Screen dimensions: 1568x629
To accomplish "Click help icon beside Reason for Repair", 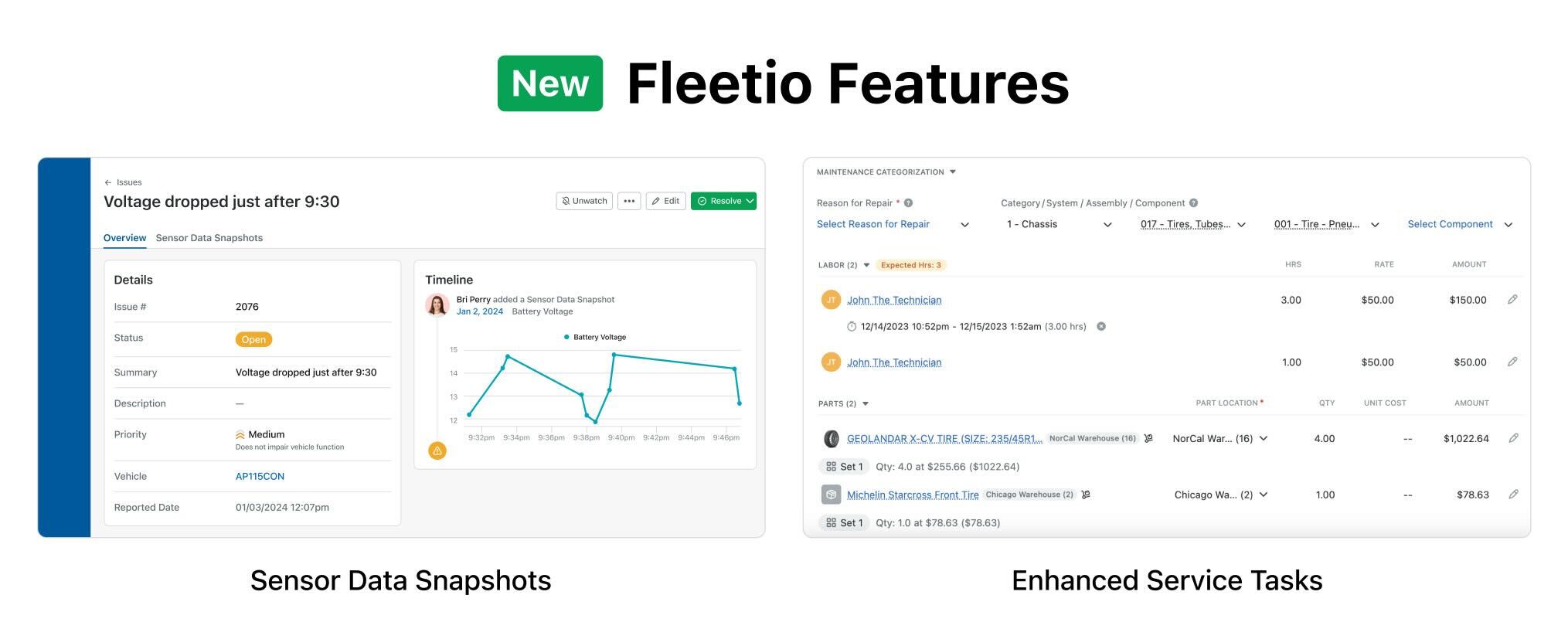I will [x=909, y=203].
